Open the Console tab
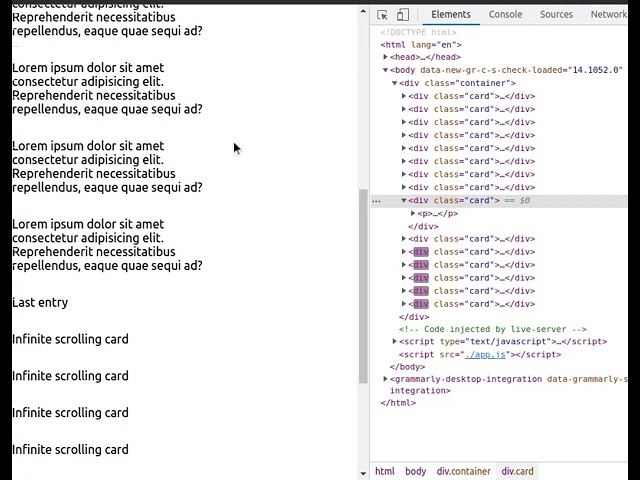 click(x=505, y=14)
